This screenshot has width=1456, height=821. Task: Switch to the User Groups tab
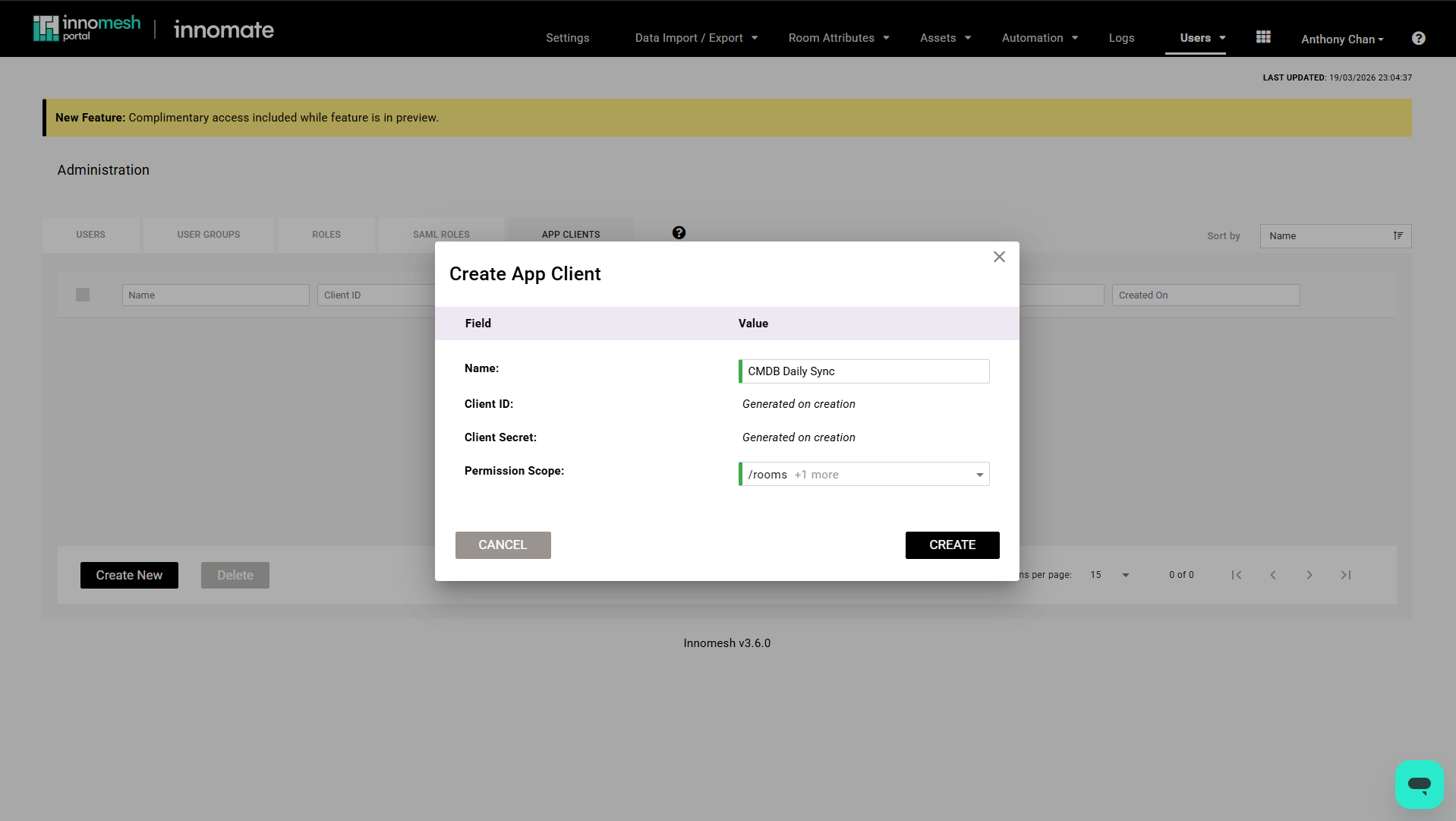[x=209, y=235]
